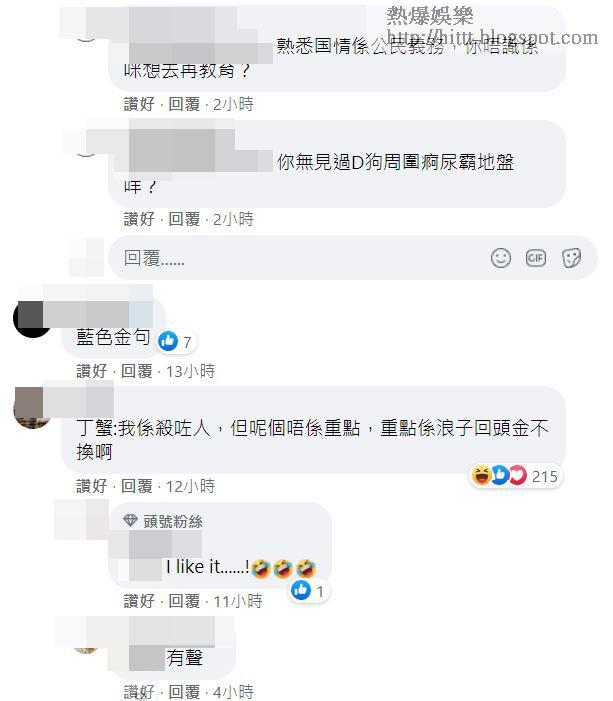Open the like reaction on 'I like it' reply
This screenshot has width=613, height=701.
coord(301,591)
